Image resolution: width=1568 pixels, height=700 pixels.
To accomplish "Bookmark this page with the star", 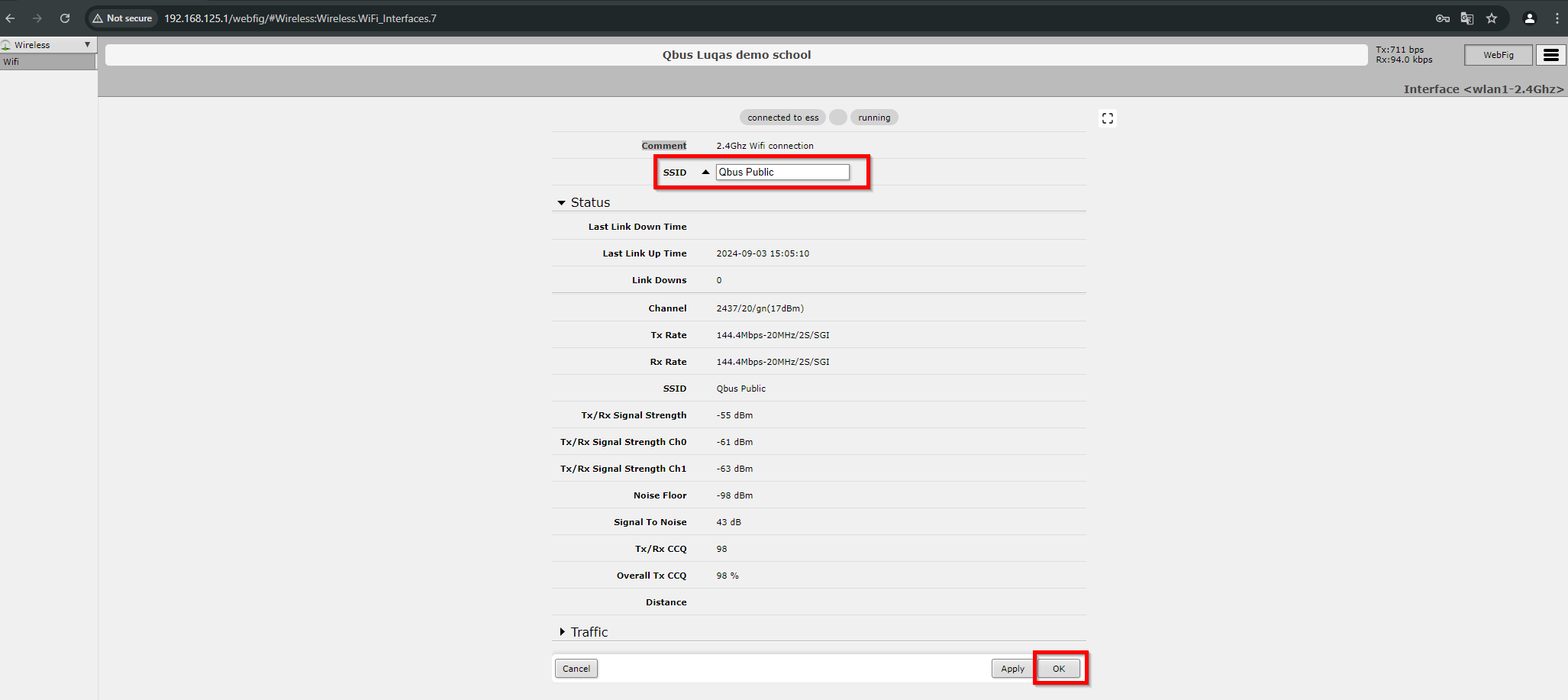I will tap(1492, 18).
